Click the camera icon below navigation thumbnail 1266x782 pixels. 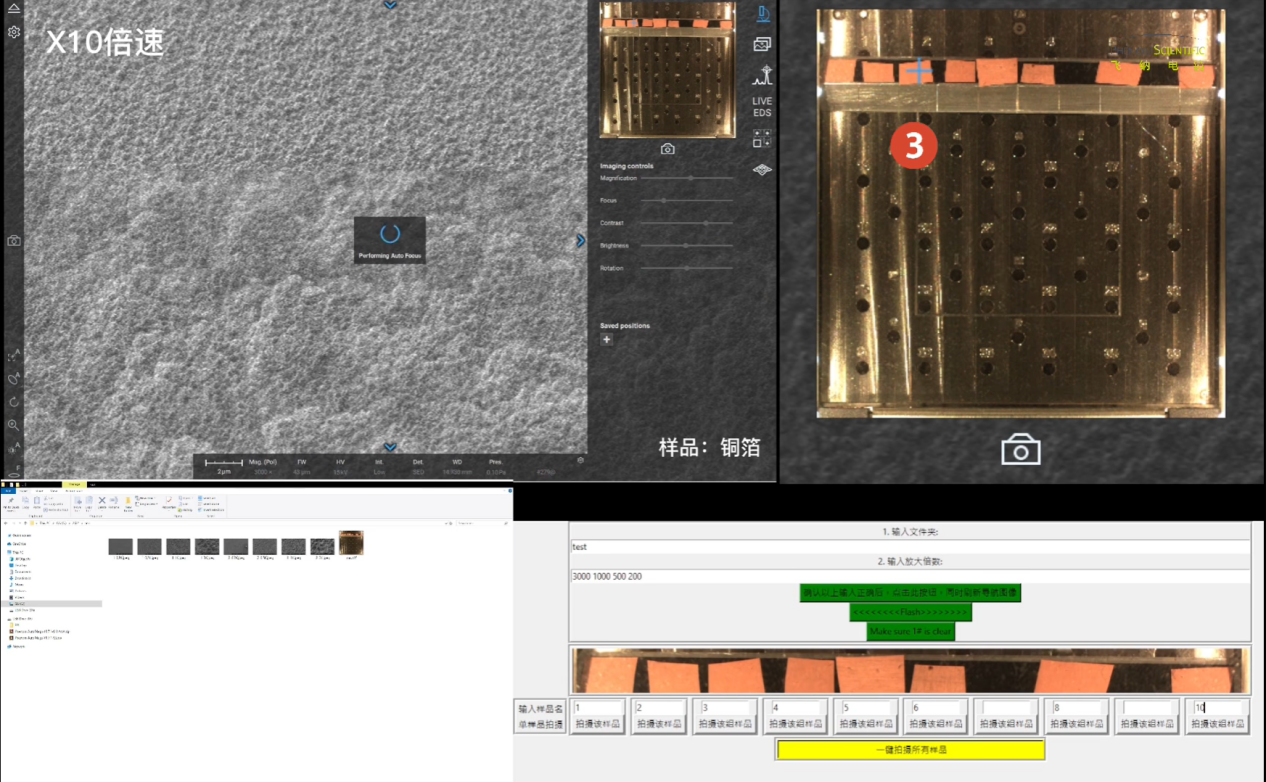coord(668,149)
